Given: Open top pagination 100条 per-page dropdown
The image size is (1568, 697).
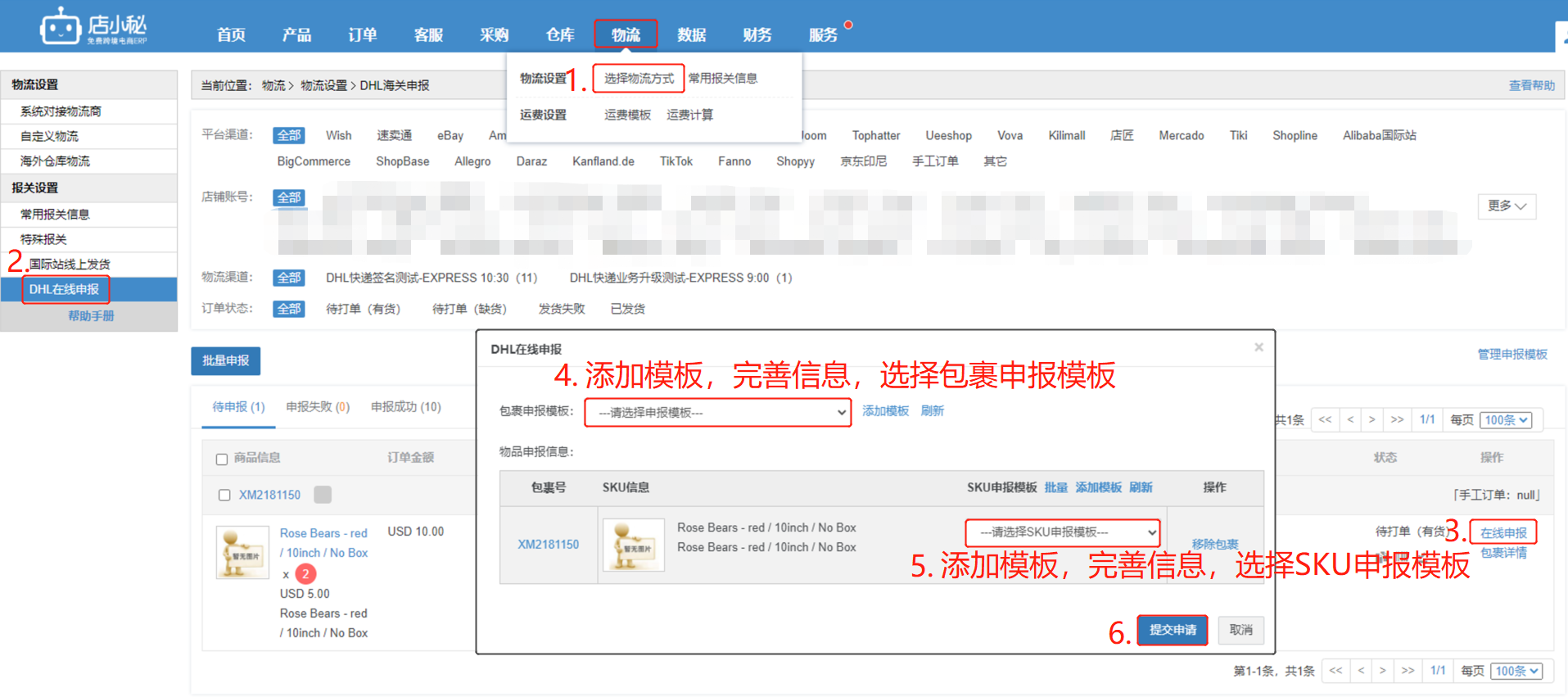Looking at the screenshot, I should [1507, 420].
